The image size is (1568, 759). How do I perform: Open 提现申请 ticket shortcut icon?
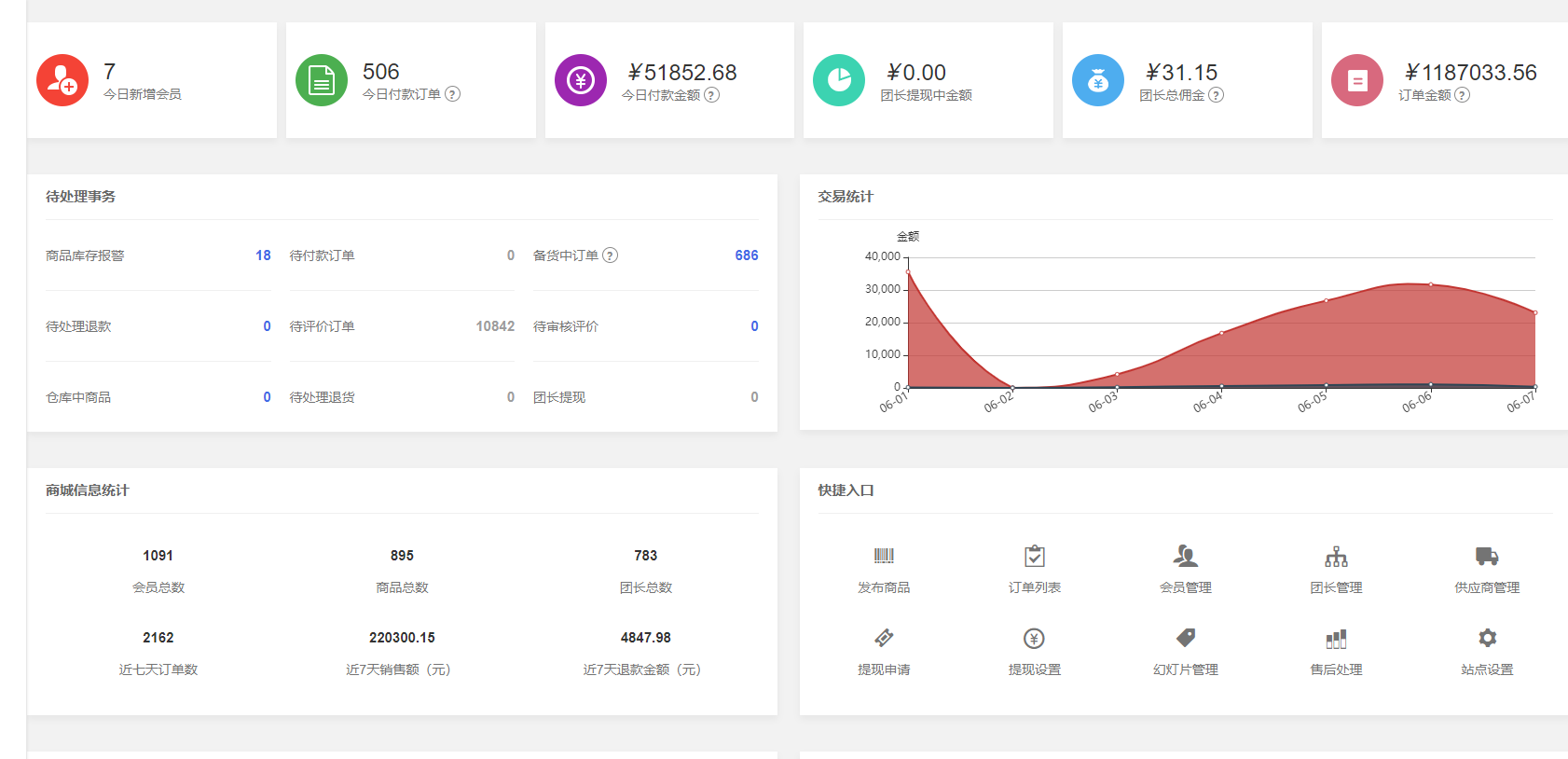pos(884,638)
